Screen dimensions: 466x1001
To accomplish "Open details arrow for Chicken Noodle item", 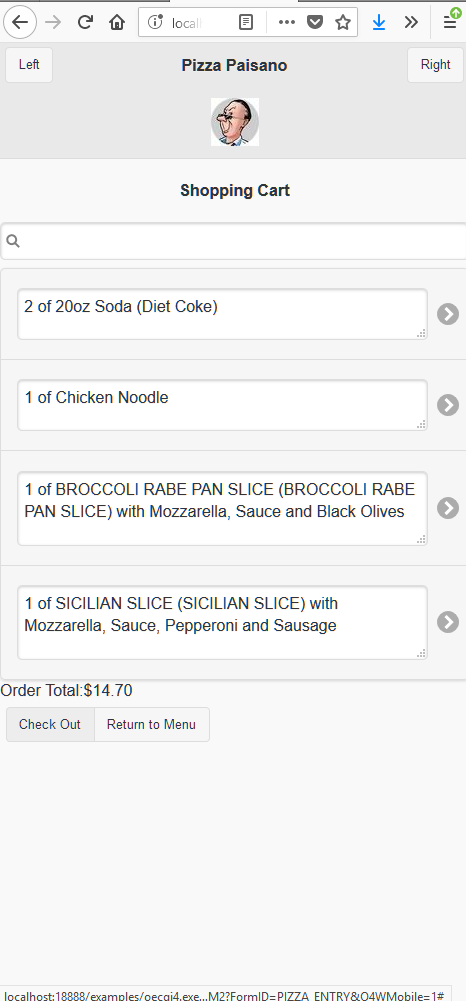I will [447, 405].
